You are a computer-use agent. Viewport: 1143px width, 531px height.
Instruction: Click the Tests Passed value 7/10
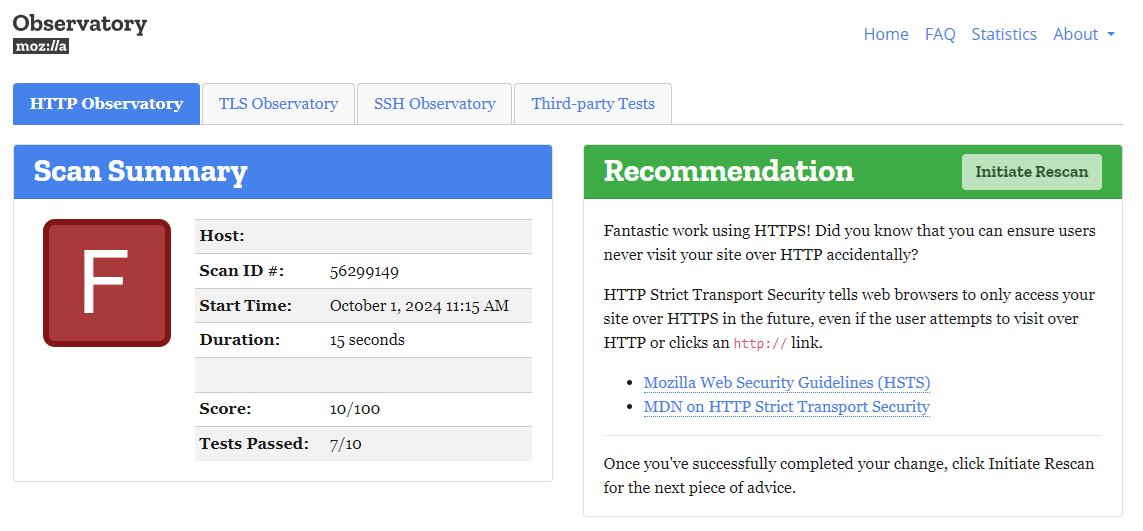point(345,444)
